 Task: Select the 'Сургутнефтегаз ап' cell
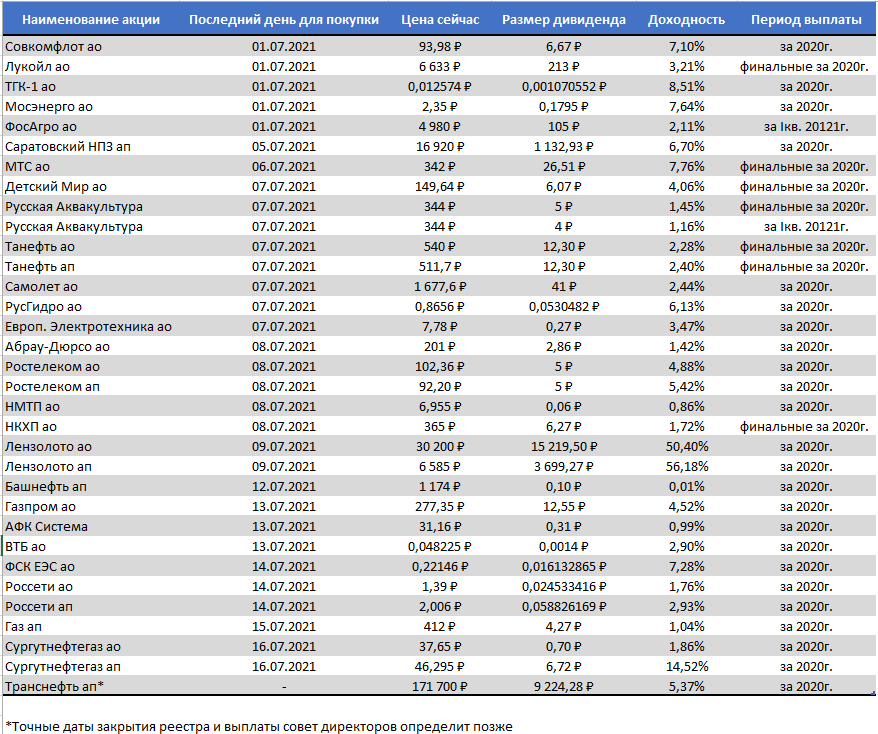pos(63,667)
